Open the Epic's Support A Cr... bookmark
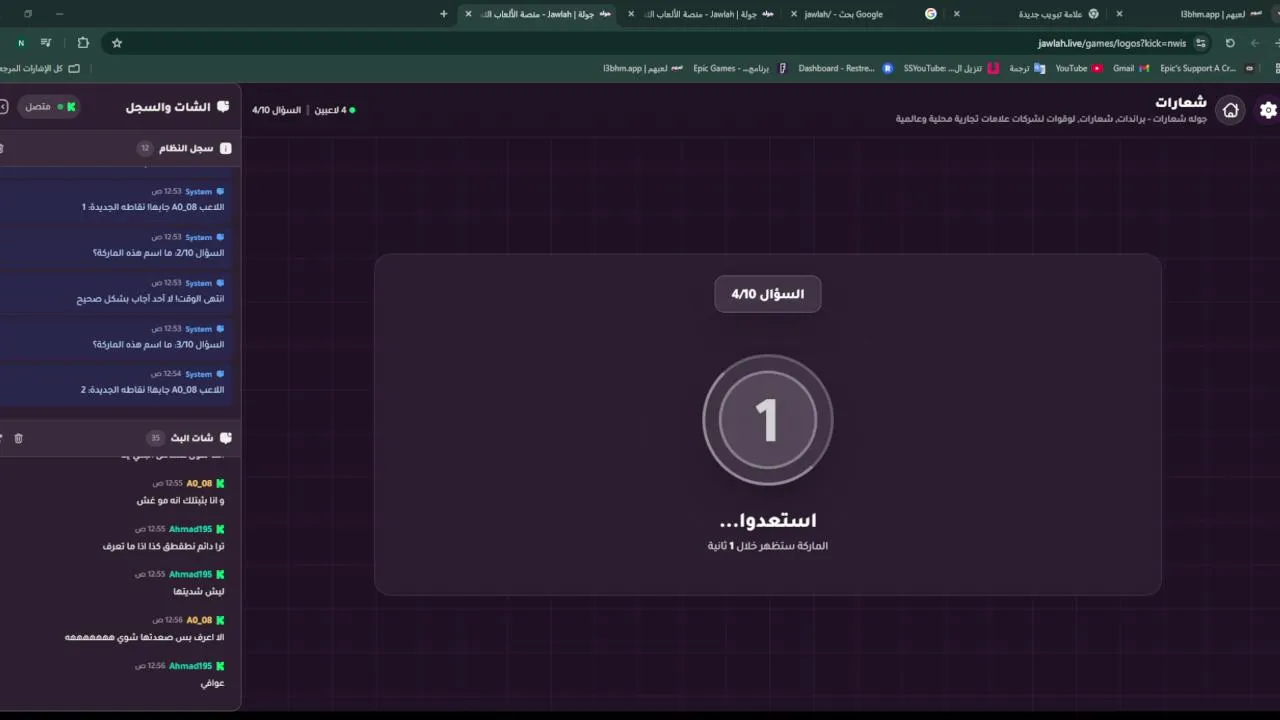 coord(1206,68)
